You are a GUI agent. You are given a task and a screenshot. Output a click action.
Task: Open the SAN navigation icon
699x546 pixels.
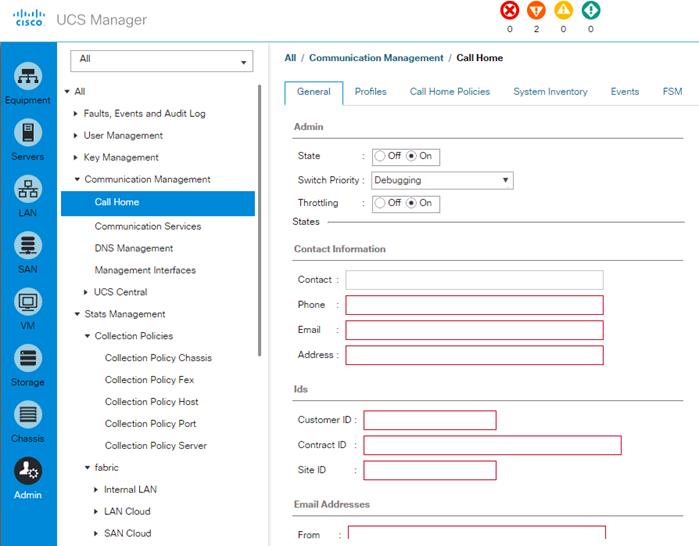click(x=28, y=246)
